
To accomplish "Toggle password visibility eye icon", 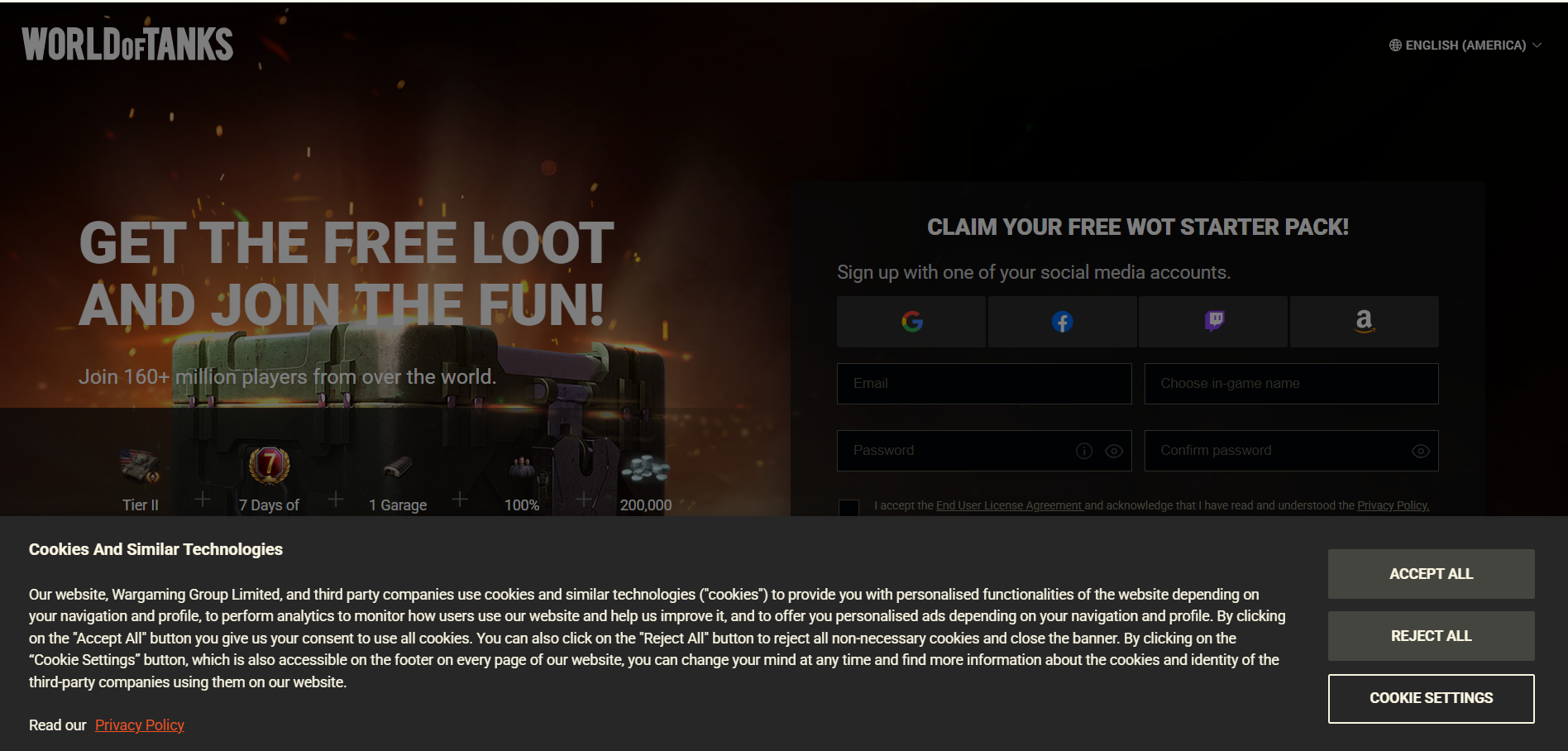I will [1114, 451].
